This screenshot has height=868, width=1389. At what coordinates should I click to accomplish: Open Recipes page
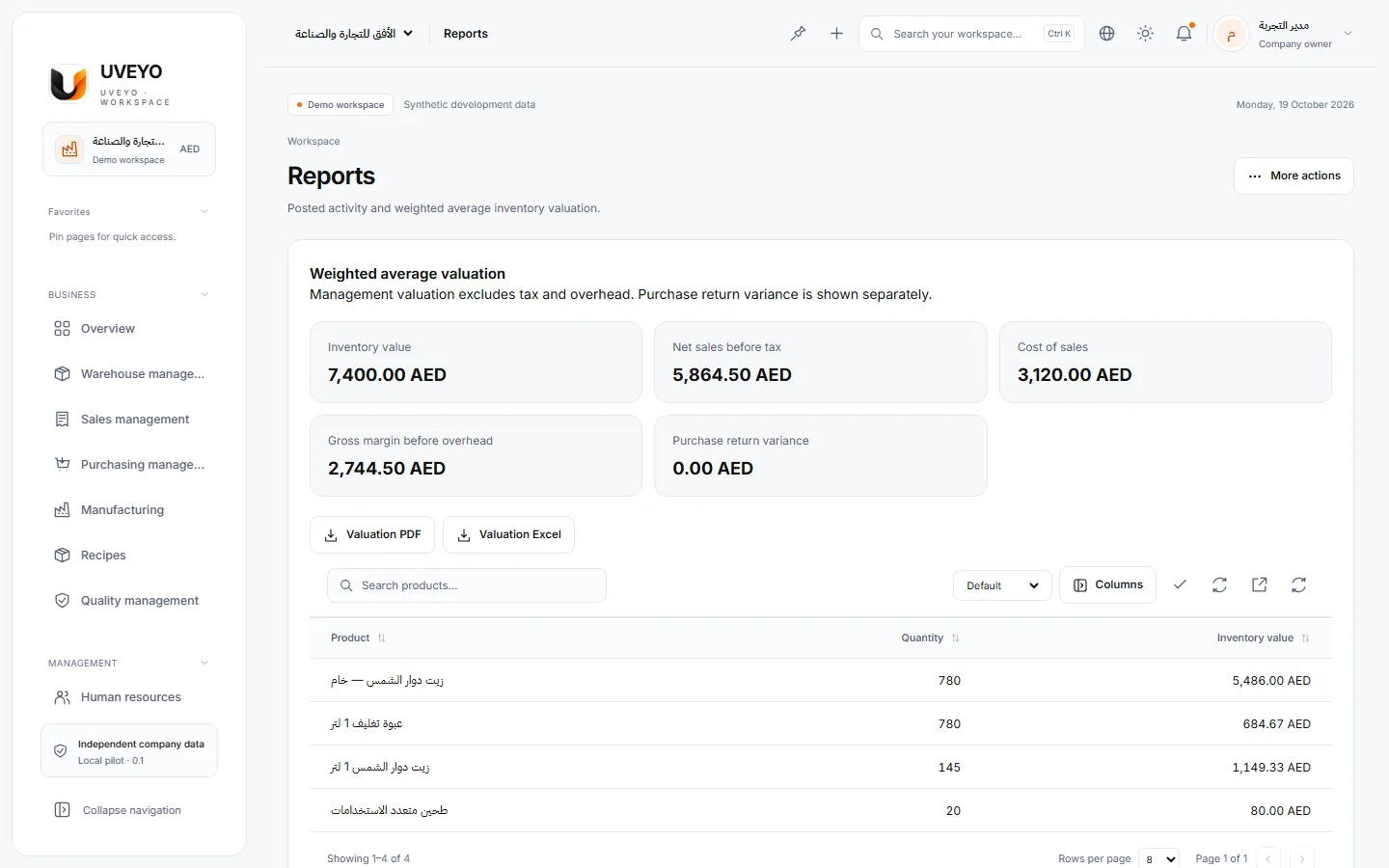[129, 556]
